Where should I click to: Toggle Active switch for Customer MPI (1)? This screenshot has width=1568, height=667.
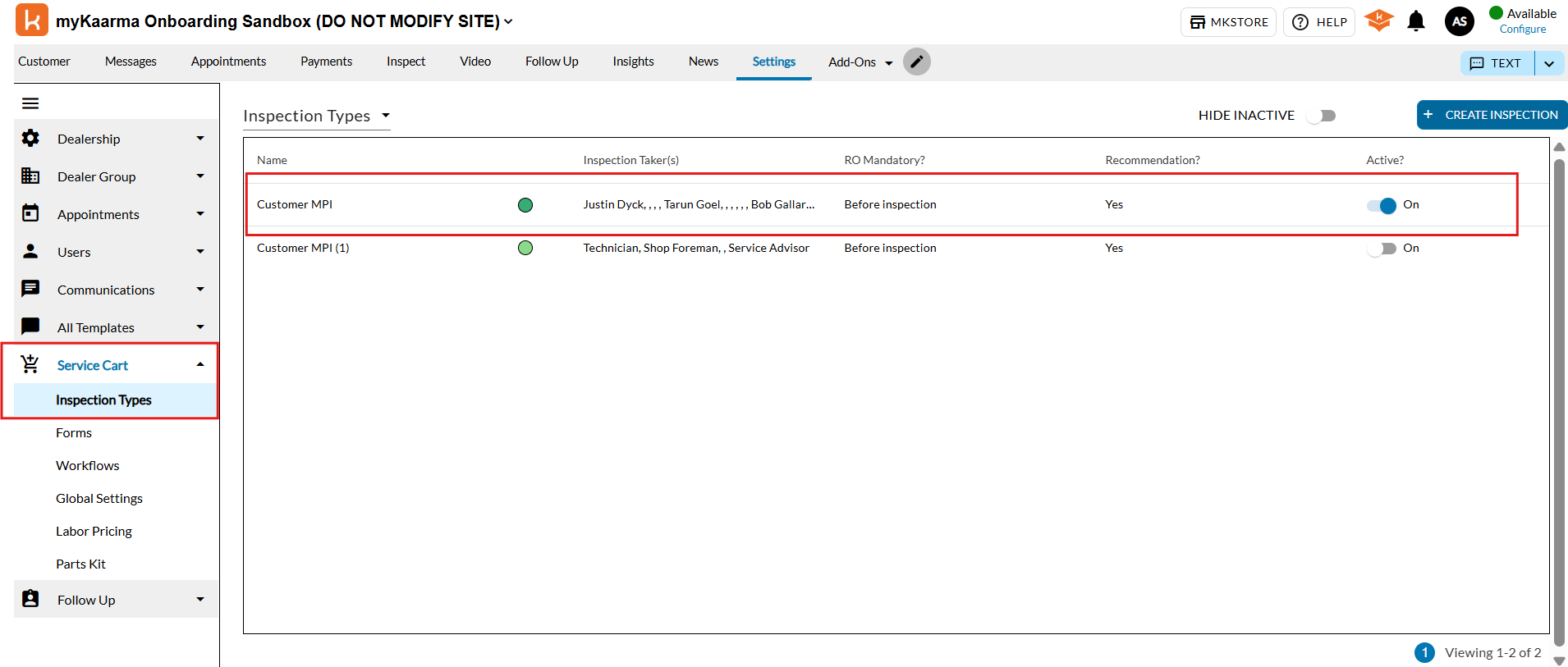(1382, 249)
